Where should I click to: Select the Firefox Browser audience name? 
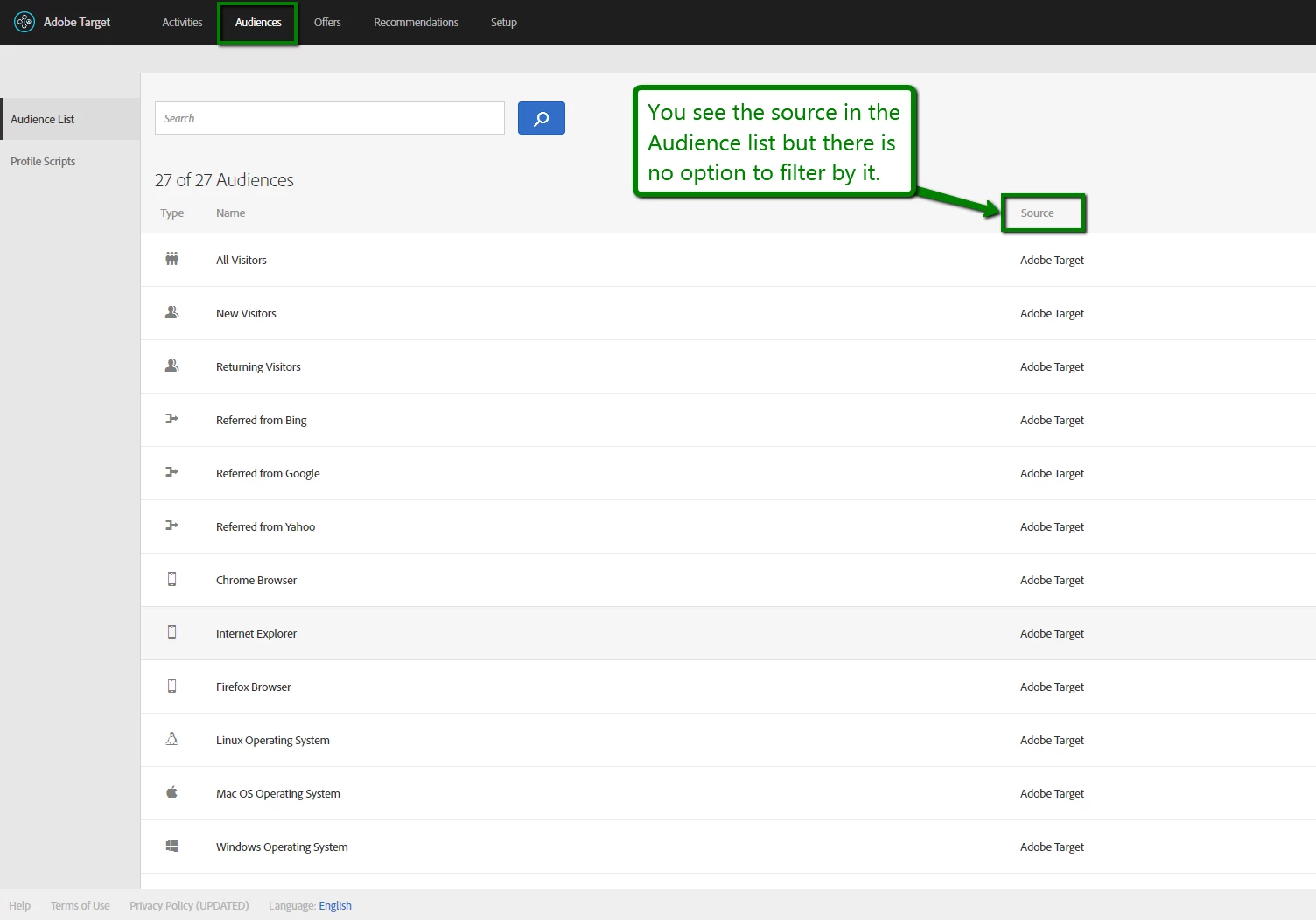click(x=253, y=687)
